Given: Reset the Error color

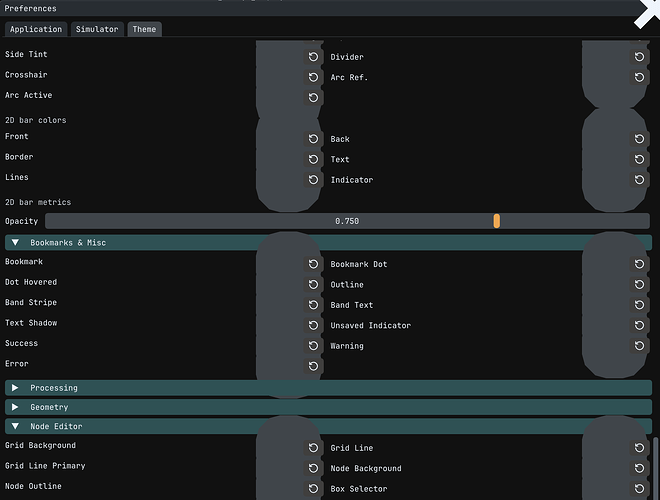Looking at the screenshot, I should pyautogui.click(x=313, y=366).
